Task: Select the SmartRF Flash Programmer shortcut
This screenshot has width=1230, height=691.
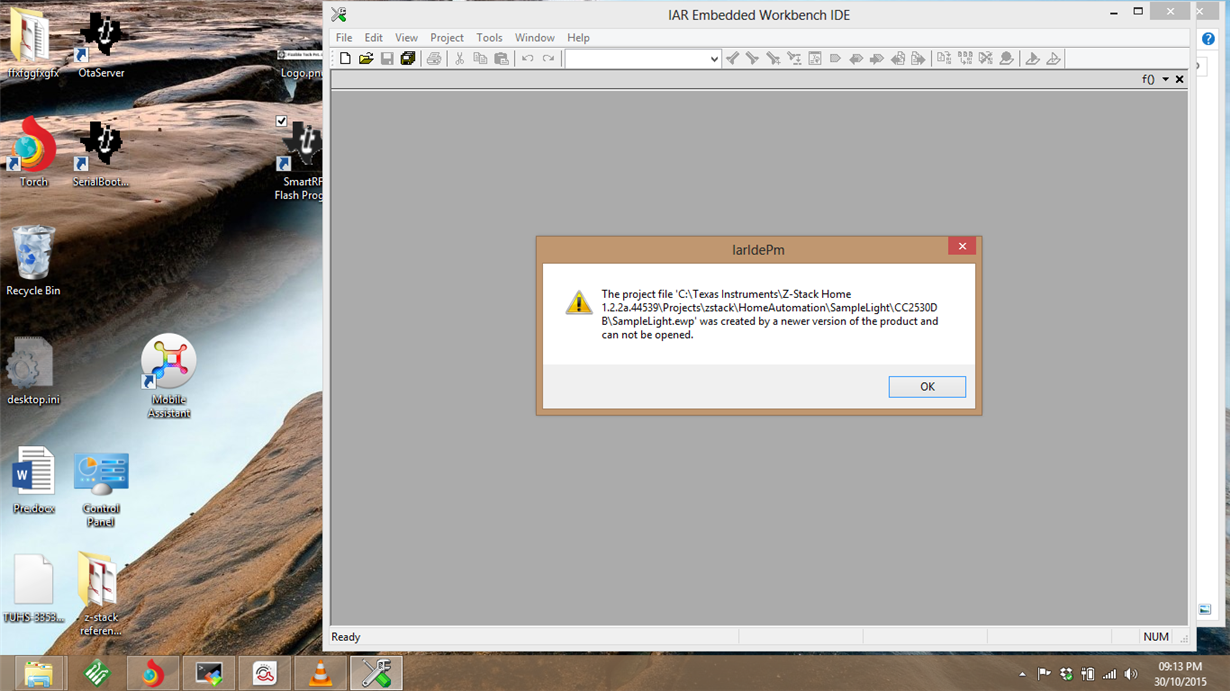Action: pyautogui.click(x=300, y=160)
